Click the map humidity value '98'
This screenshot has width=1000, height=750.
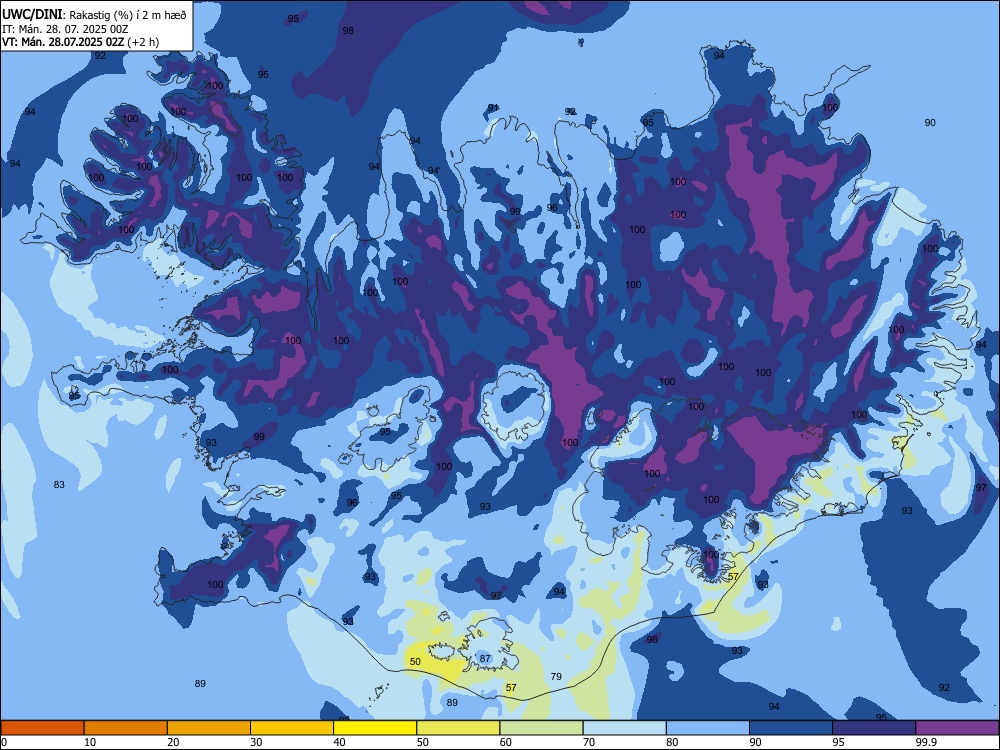[x=348, y=30]
